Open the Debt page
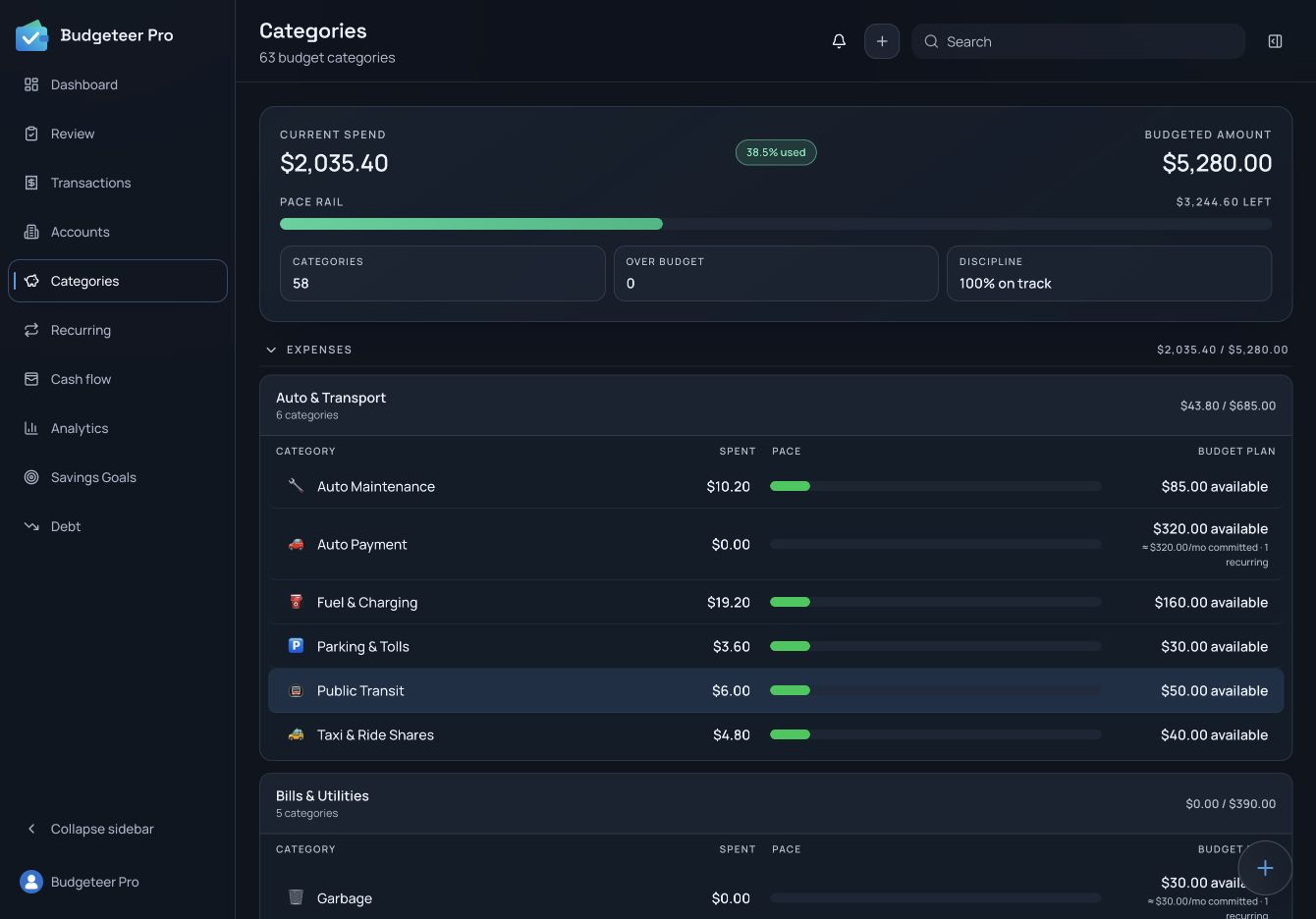 tap(118, 526)
